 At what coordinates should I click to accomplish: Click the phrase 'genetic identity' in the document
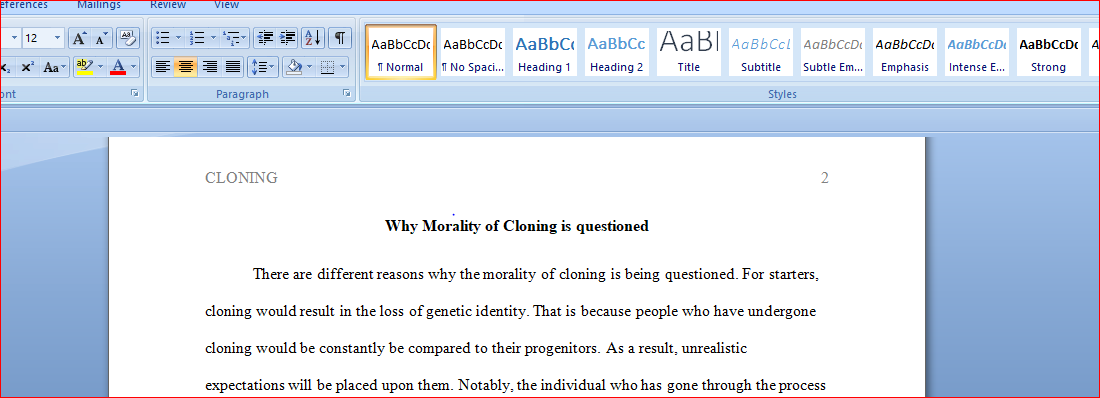(476, 311)
